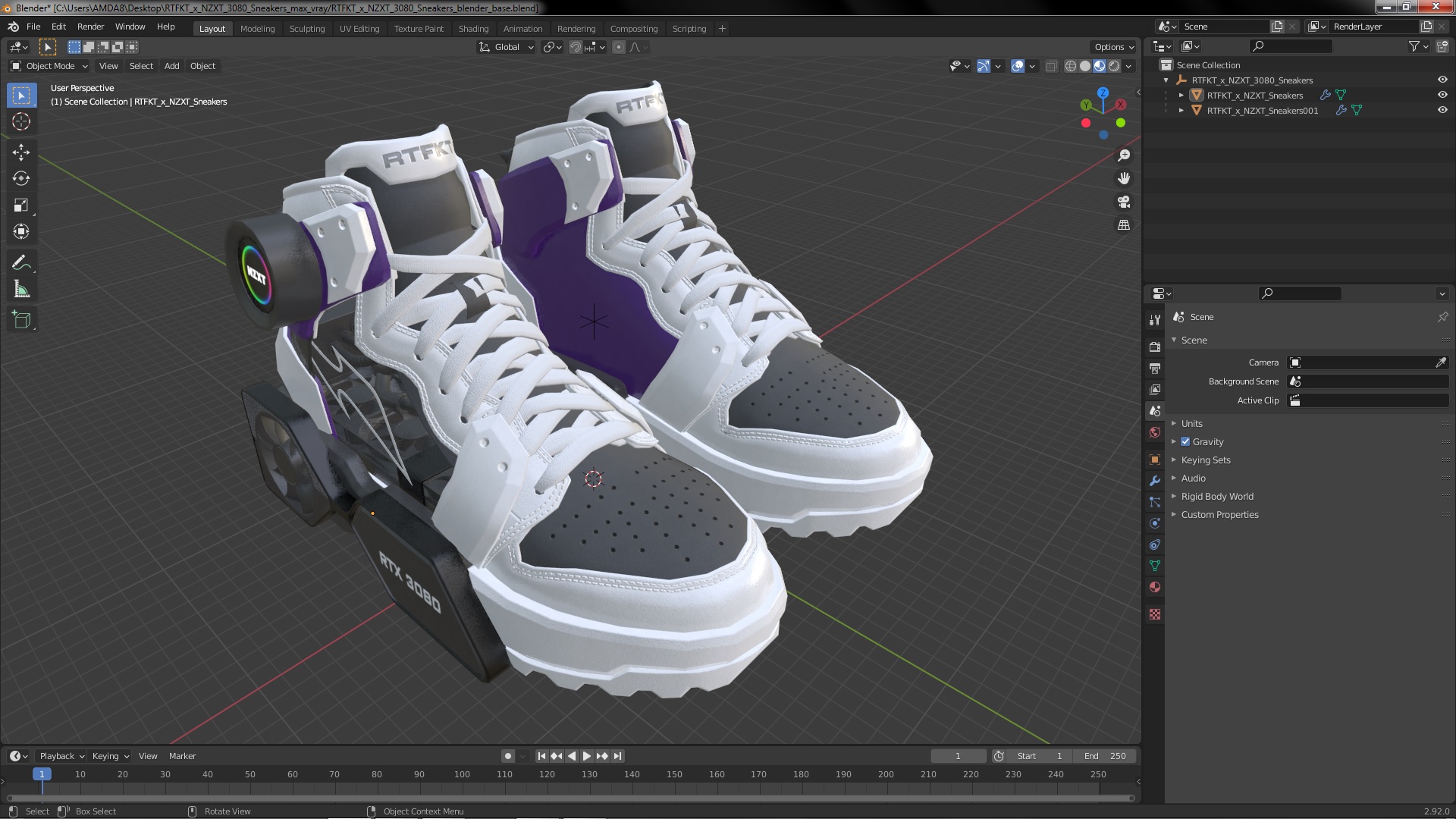
Task: Switch to rendered viewport shading
Action: pos(1114,66)
